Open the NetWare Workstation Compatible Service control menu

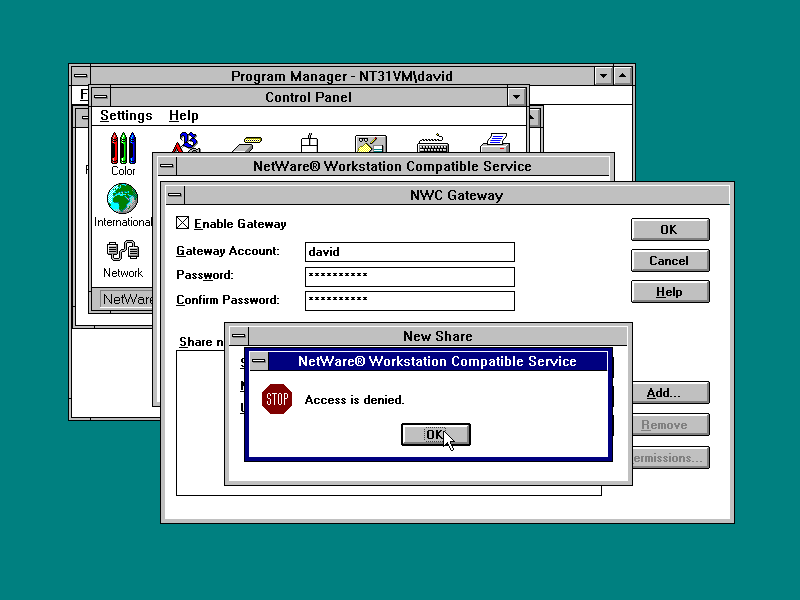(167, 166)
